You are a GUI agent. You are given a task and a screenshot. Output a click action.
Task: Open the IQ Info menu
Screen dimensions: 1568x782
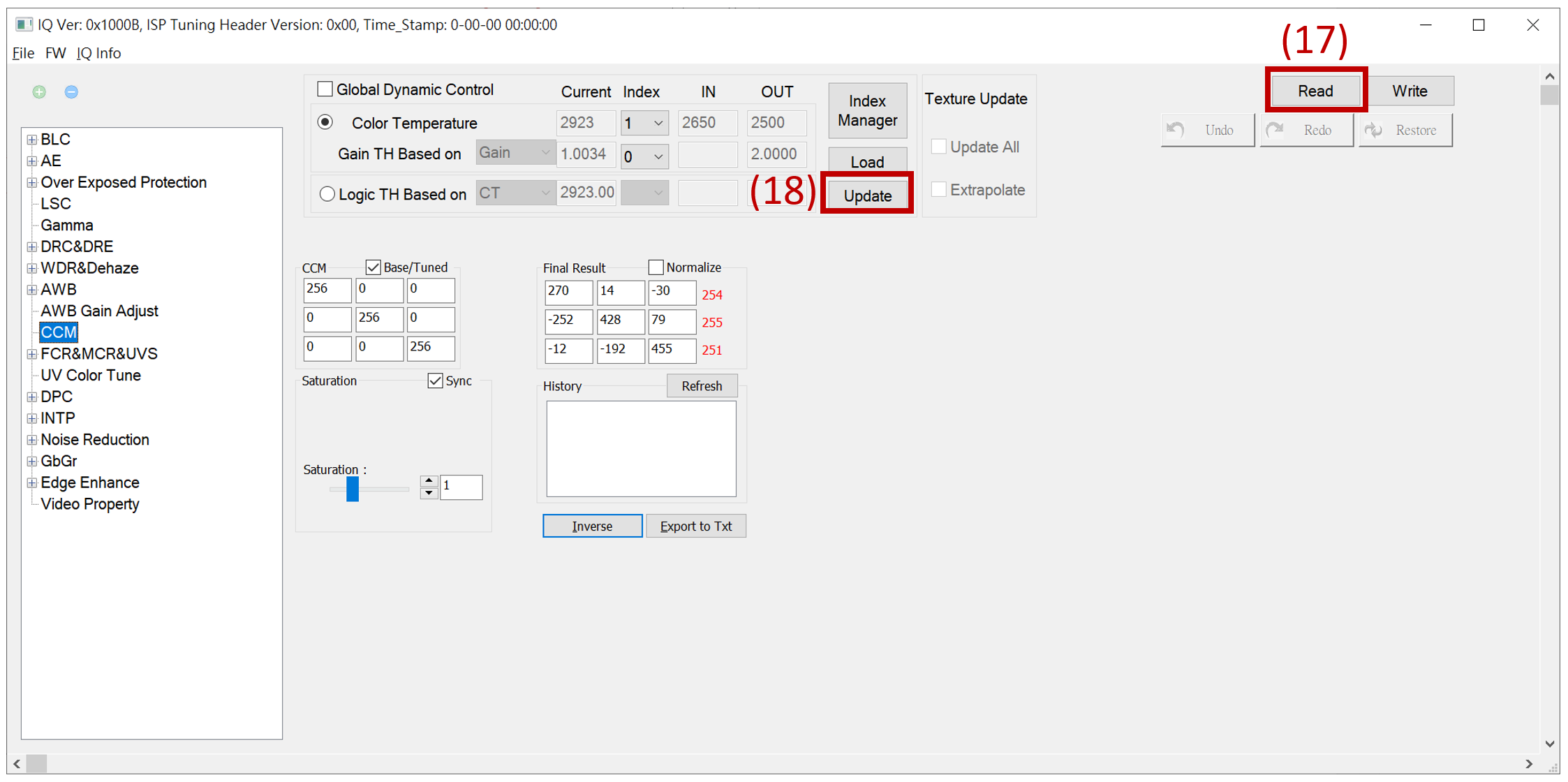(x=98, y=53)
